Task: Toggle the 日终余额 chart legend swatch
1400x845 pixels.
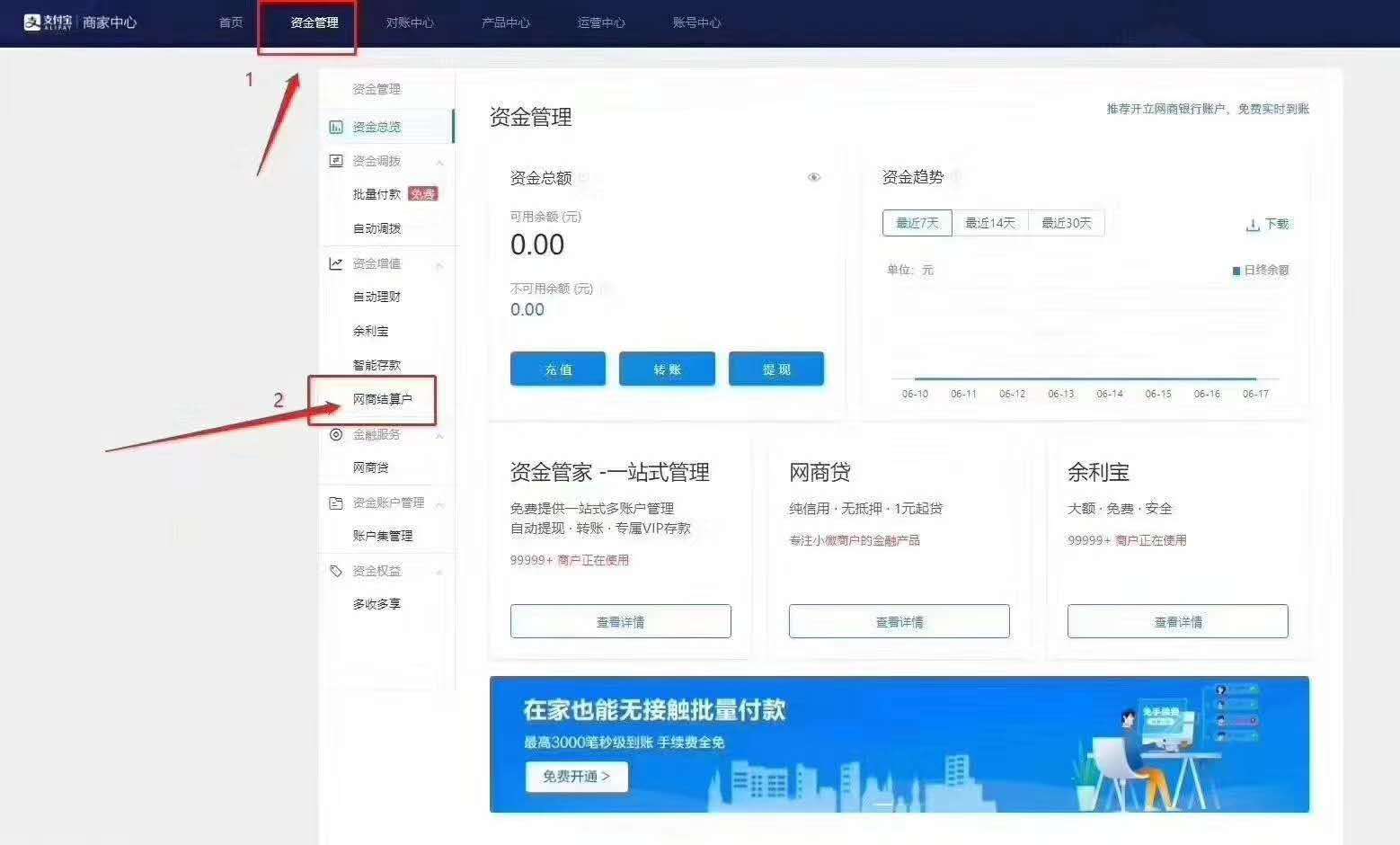Action: tap(1236, 270)
